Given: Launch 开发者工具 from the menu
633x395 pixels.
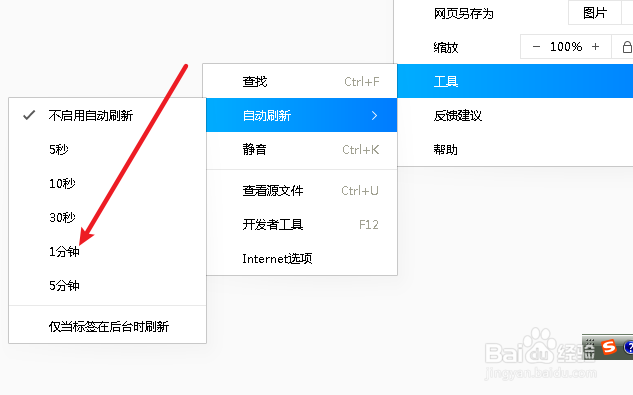Looking at the screenshot, I should [x=302, y=224].
